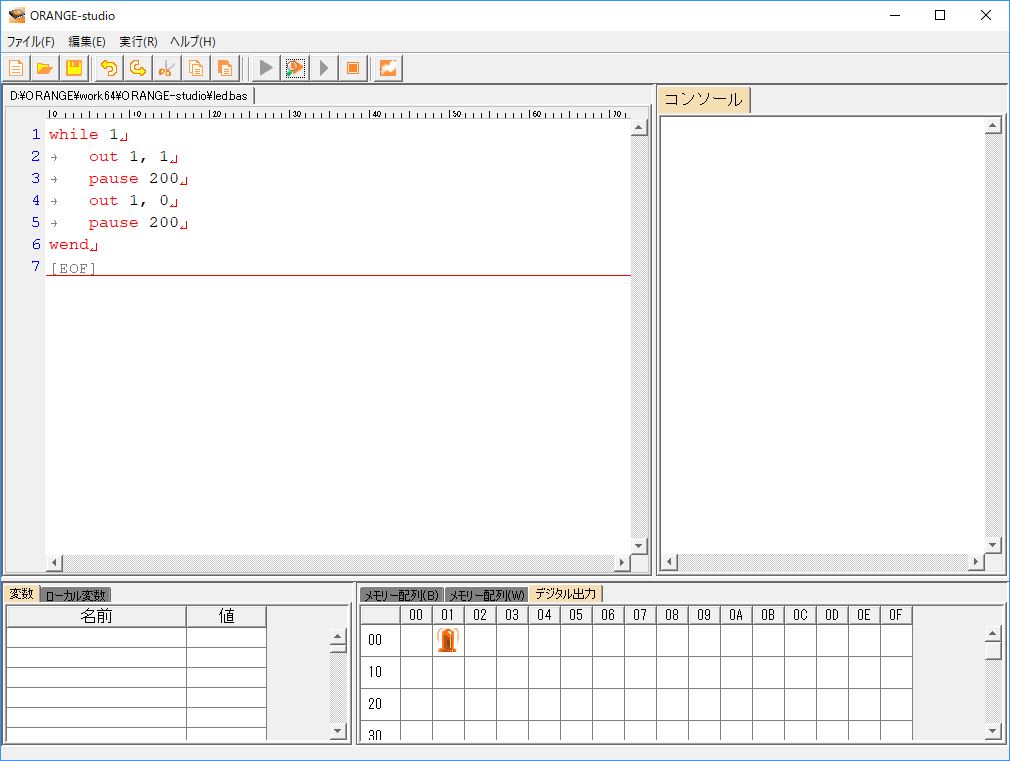The image size is (1010, 761).
Task: Click the 値 column header
Action: [226, 616]
